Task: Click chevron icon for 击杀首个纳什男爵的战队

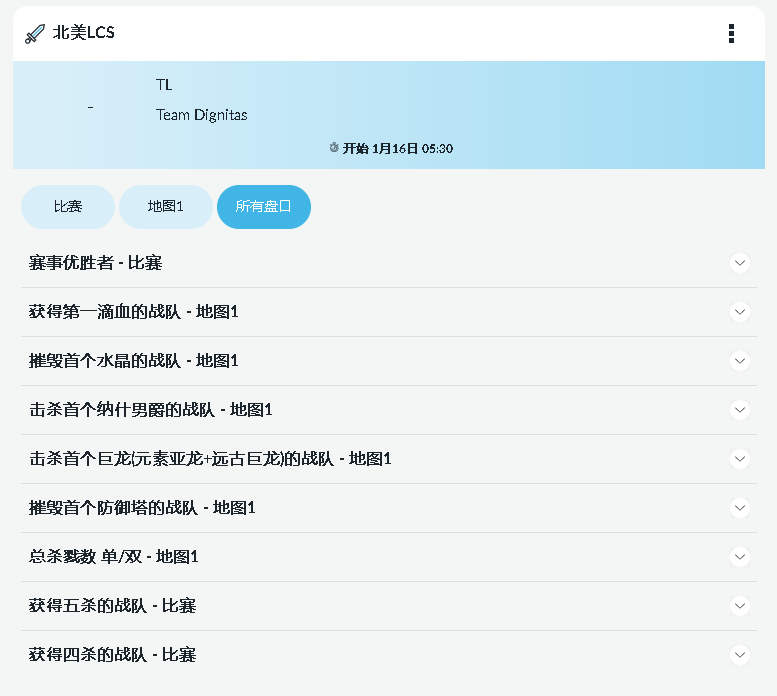Action: [740, 410]
